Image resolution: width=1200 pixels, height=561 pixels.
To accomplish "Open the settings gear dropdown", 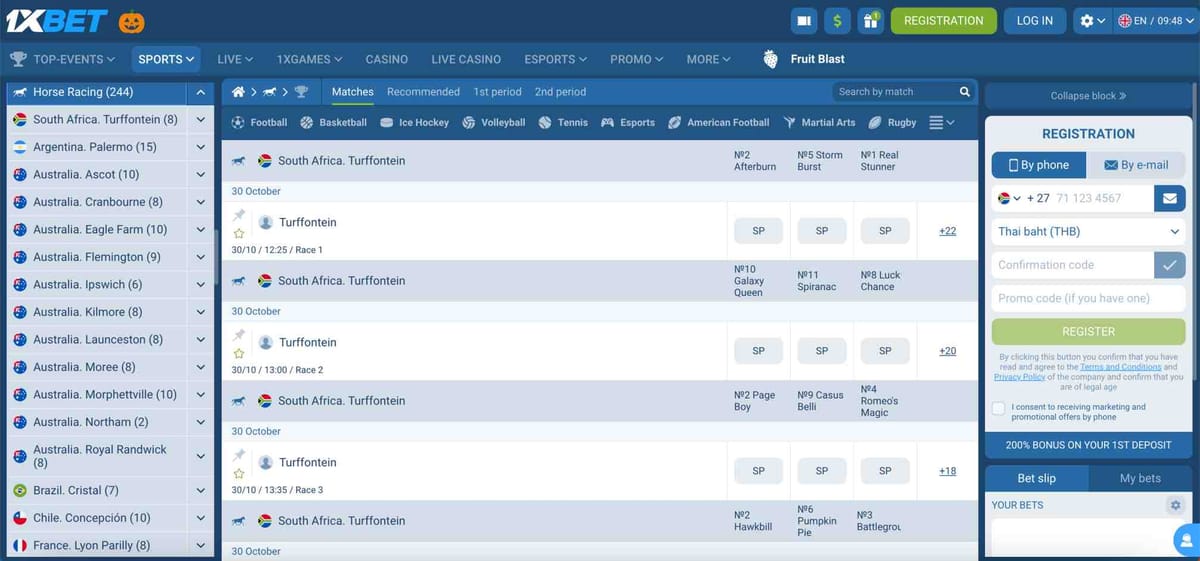I will pos(1092,20).
